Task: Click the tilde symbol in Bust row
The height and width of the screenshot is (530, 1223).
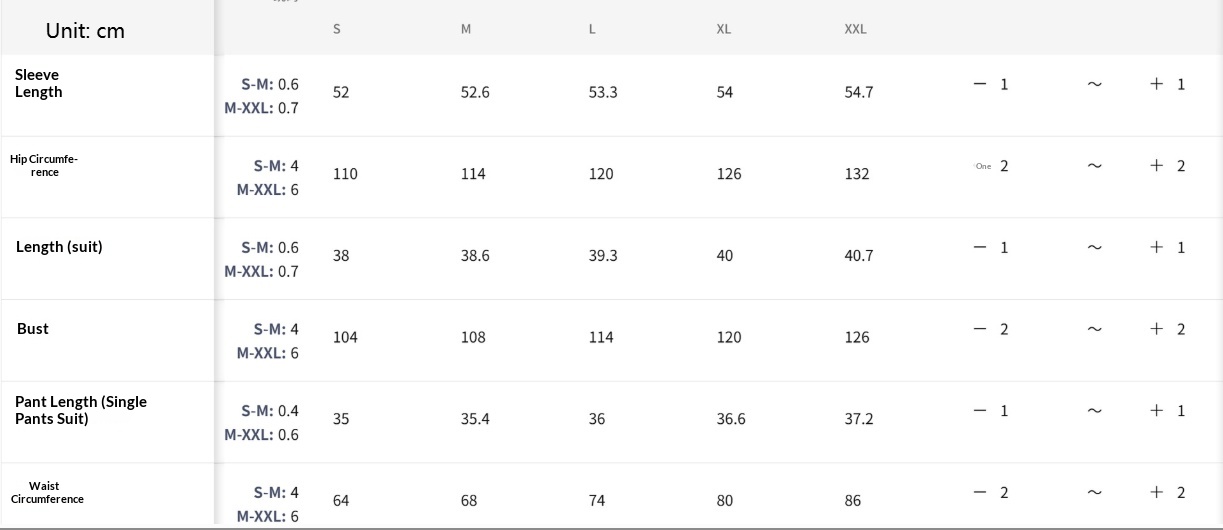Action: coord(1094,329)
